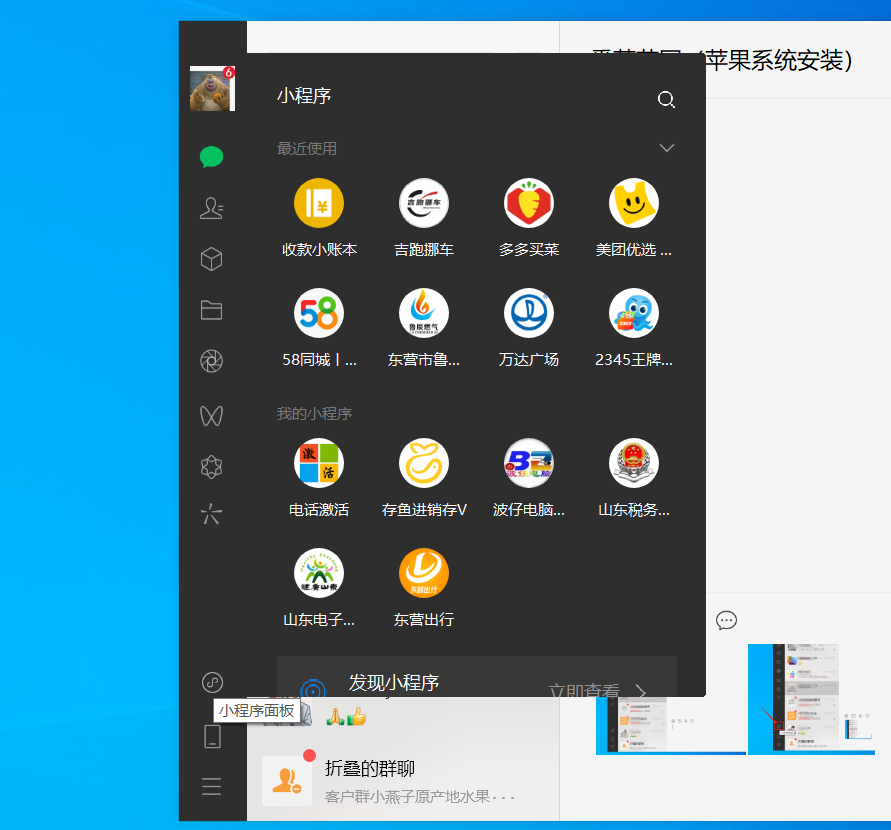Viewport: 891px width, 830px height.
Task: Click the 最近使用 section label
Action: pos(307,148)
